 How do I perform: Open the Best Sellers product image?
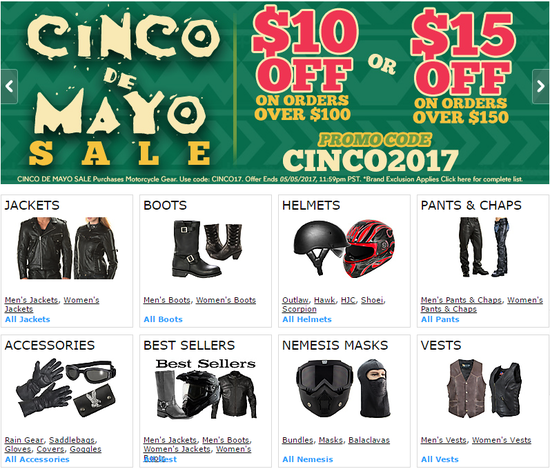[206, 389]
